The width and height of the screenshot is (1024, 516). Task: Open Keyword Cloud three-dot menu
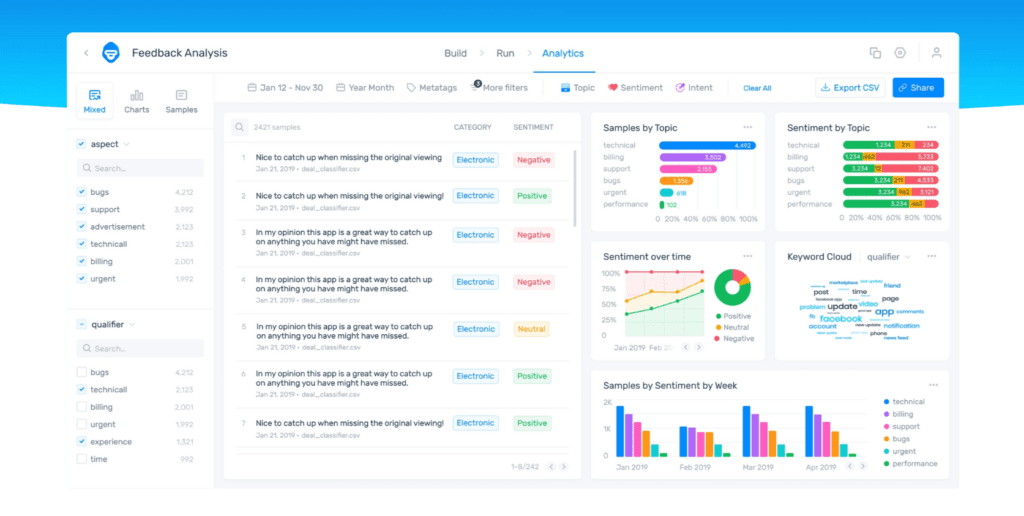932,256
